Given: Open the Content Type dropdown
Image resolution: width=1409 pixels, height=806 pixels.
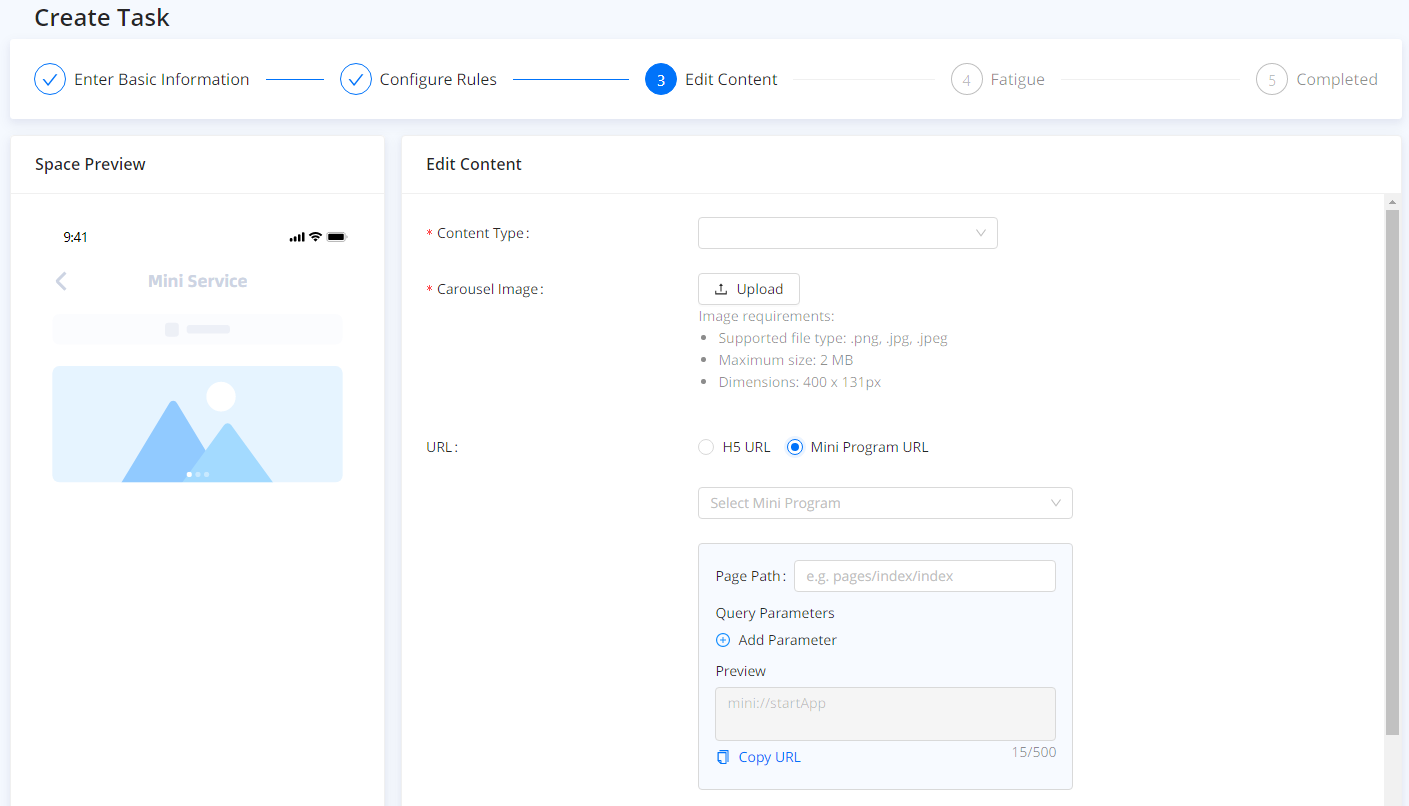Looking at the screenshot, I should 847,233.
